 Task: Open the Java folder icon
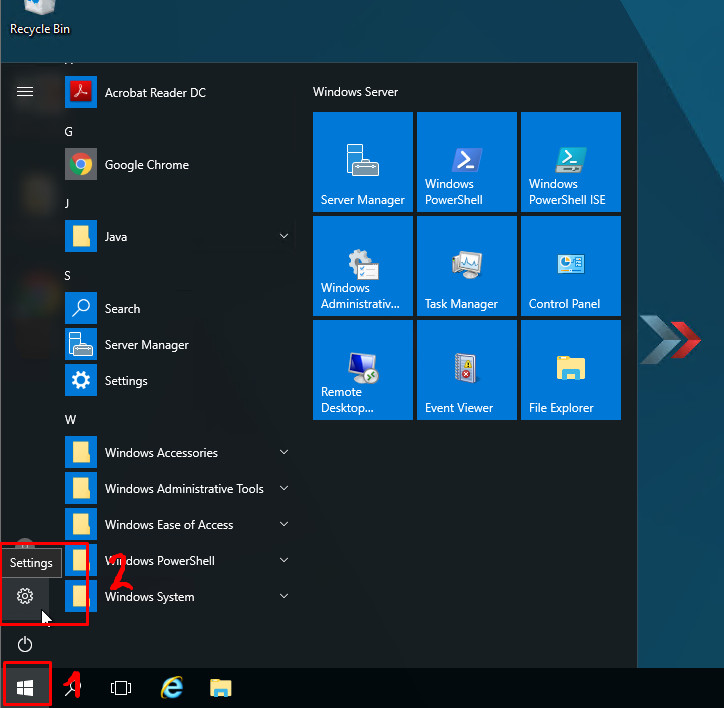pos(81,236)
